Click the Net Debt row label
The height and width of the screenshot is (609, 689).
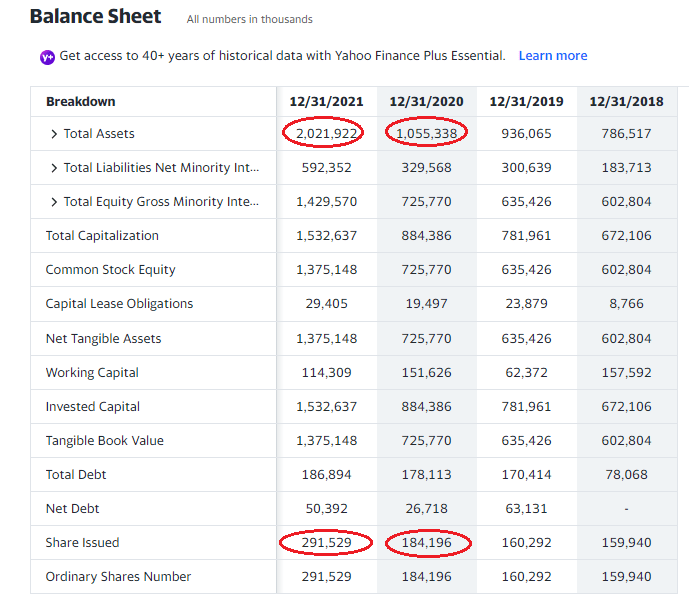[72, 509]
